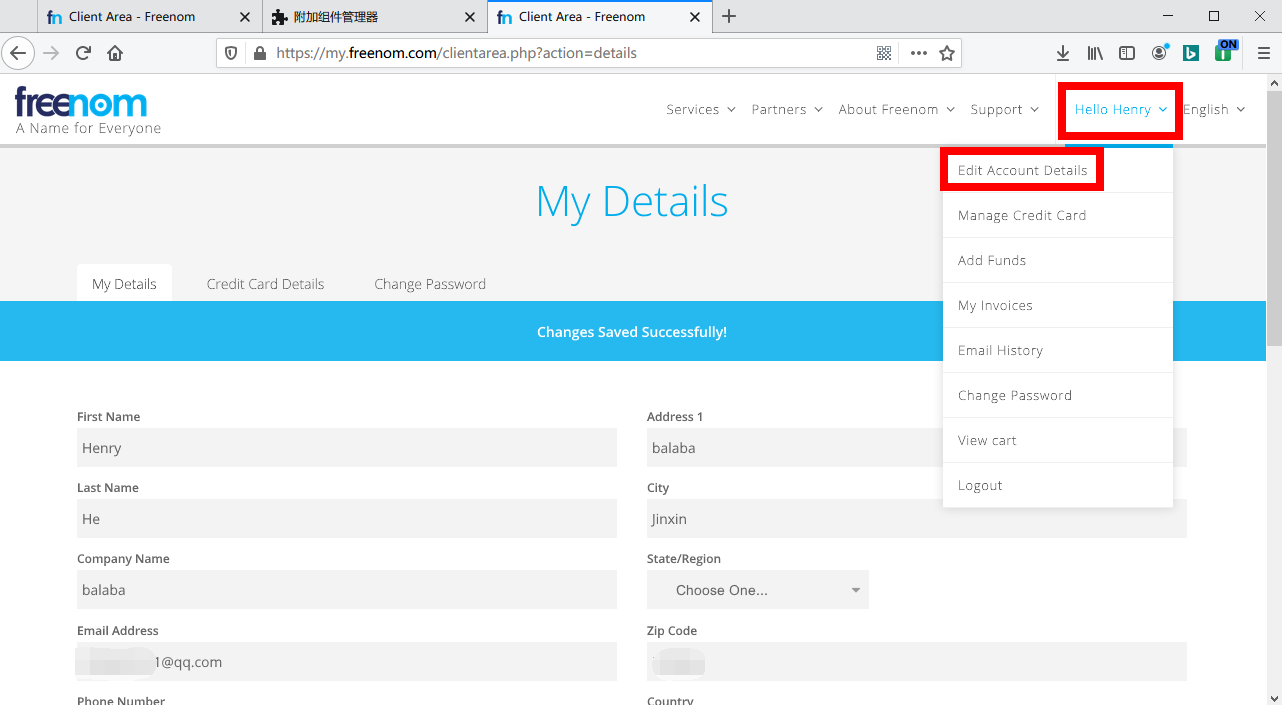Click into the First Name field
Viewport: 1282px width, 705px height.
tap(346, 448)
